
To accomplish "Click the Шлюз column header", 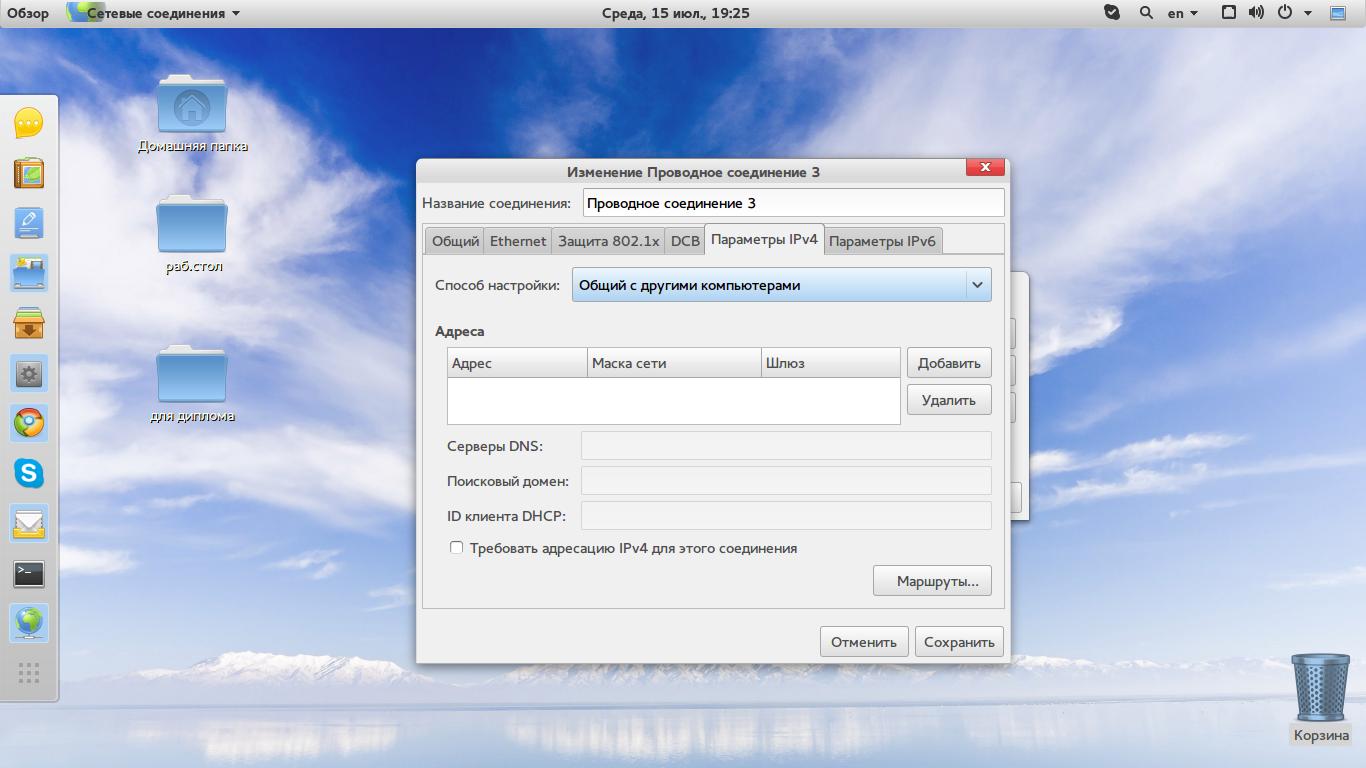I will tap(831, 363).
